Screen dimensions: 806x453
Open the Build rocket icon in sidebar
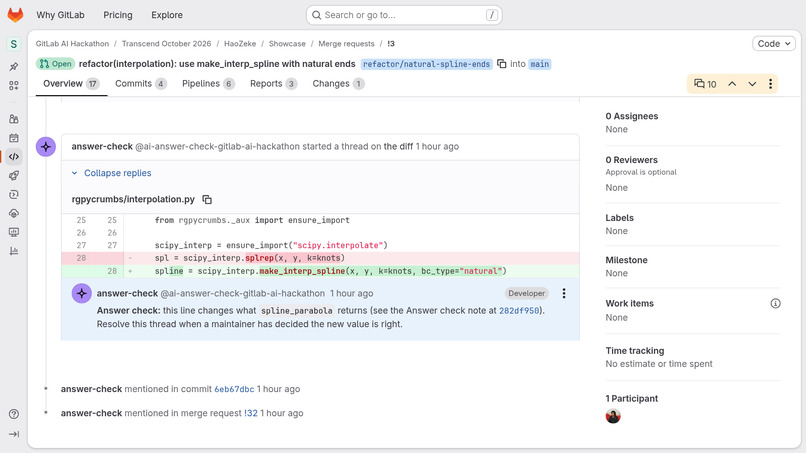14,175
